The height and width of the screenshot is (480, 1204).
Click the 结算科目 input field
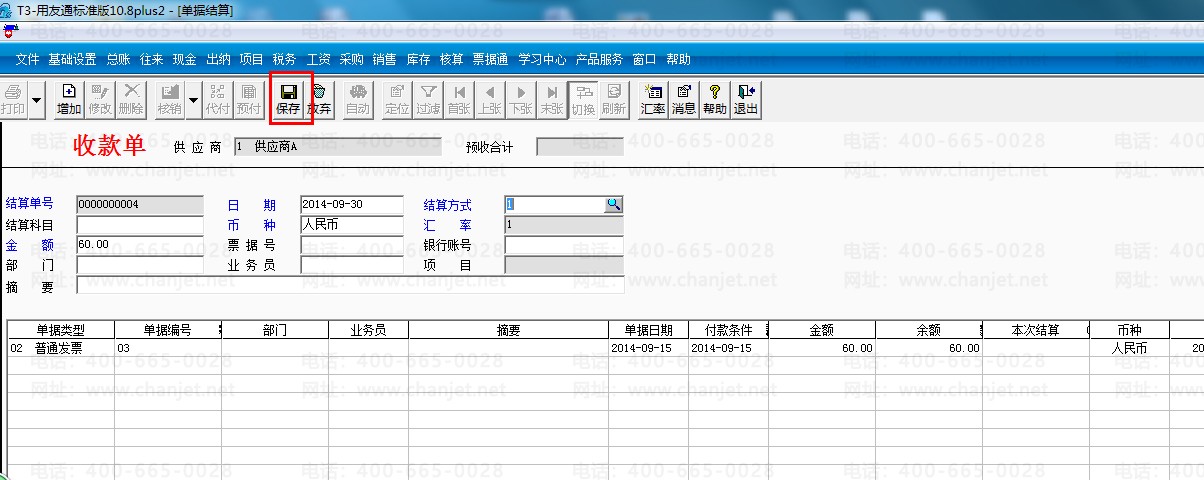pyautogui.click(x=139, y=224)
